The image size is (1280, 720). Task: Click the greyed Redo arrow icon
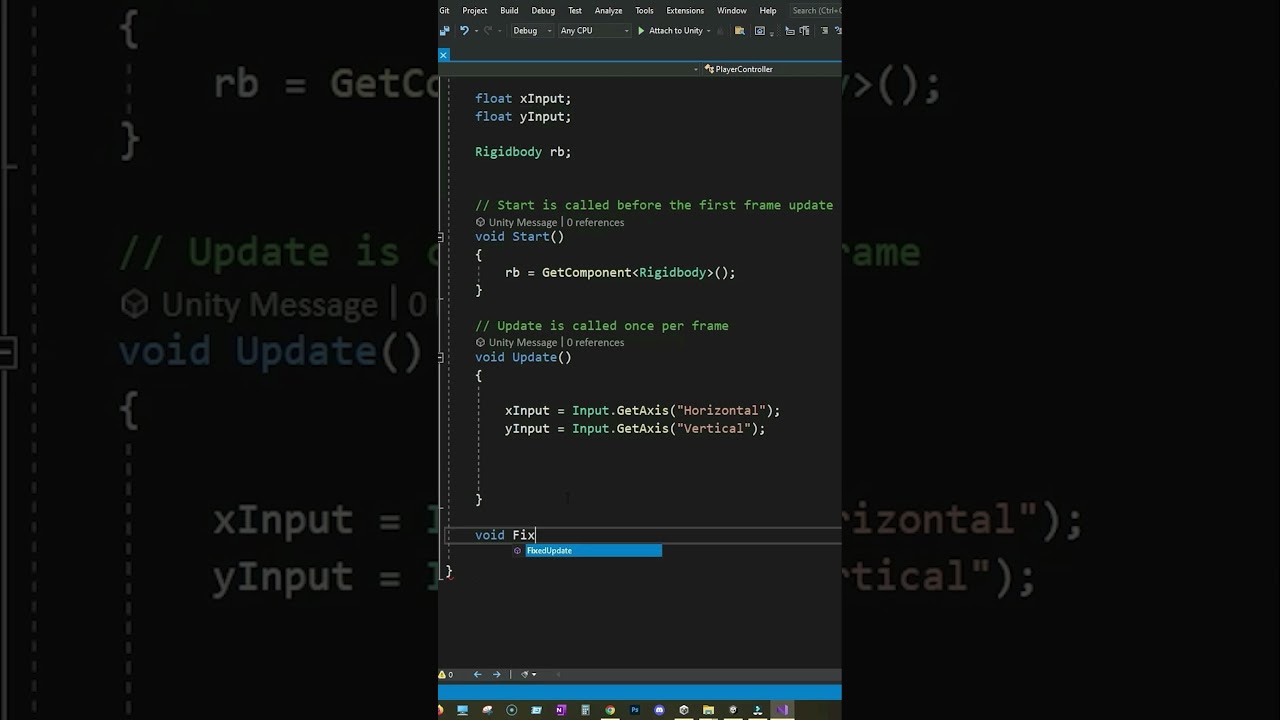(488, 31)
